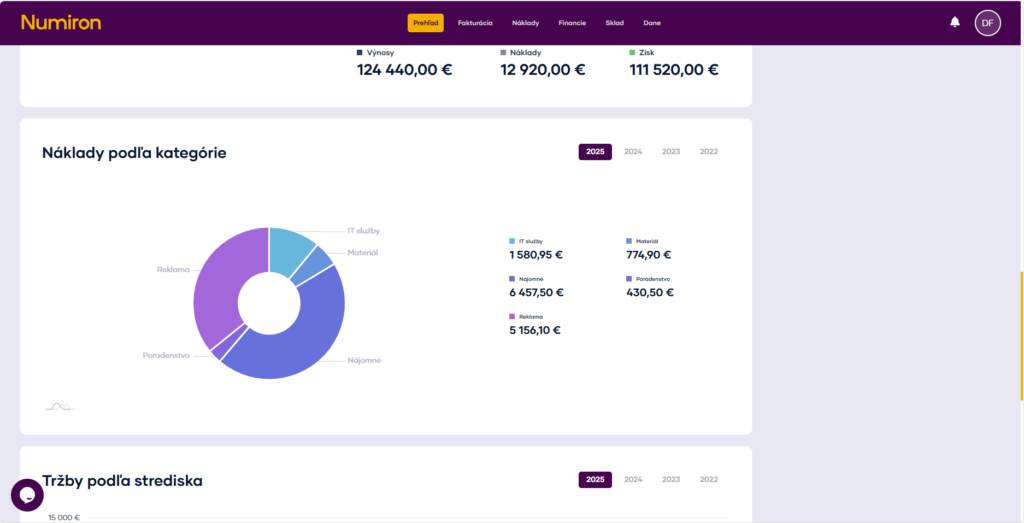Select 2023 for Náklady podľa kategórie

tap(671, 152)
